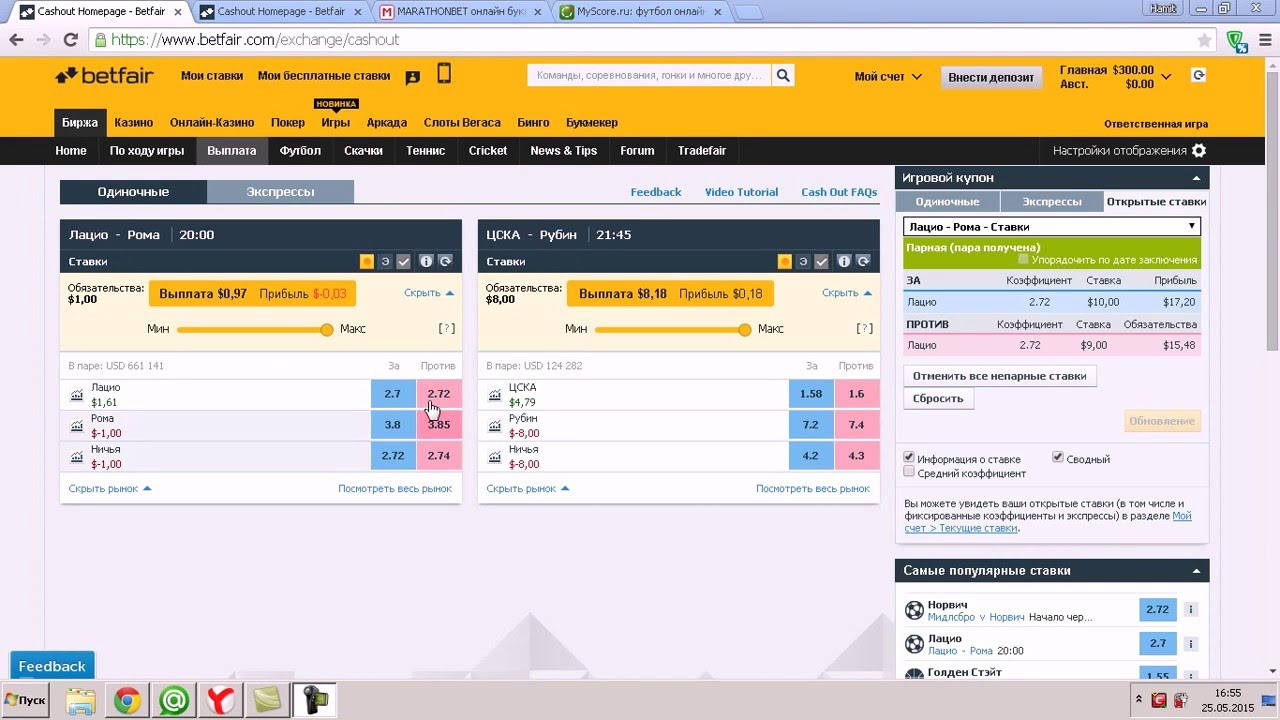1280x720 pixels.
Task: Cash out Лацио - Рома for $0,97
Action: tap(252, 294)
